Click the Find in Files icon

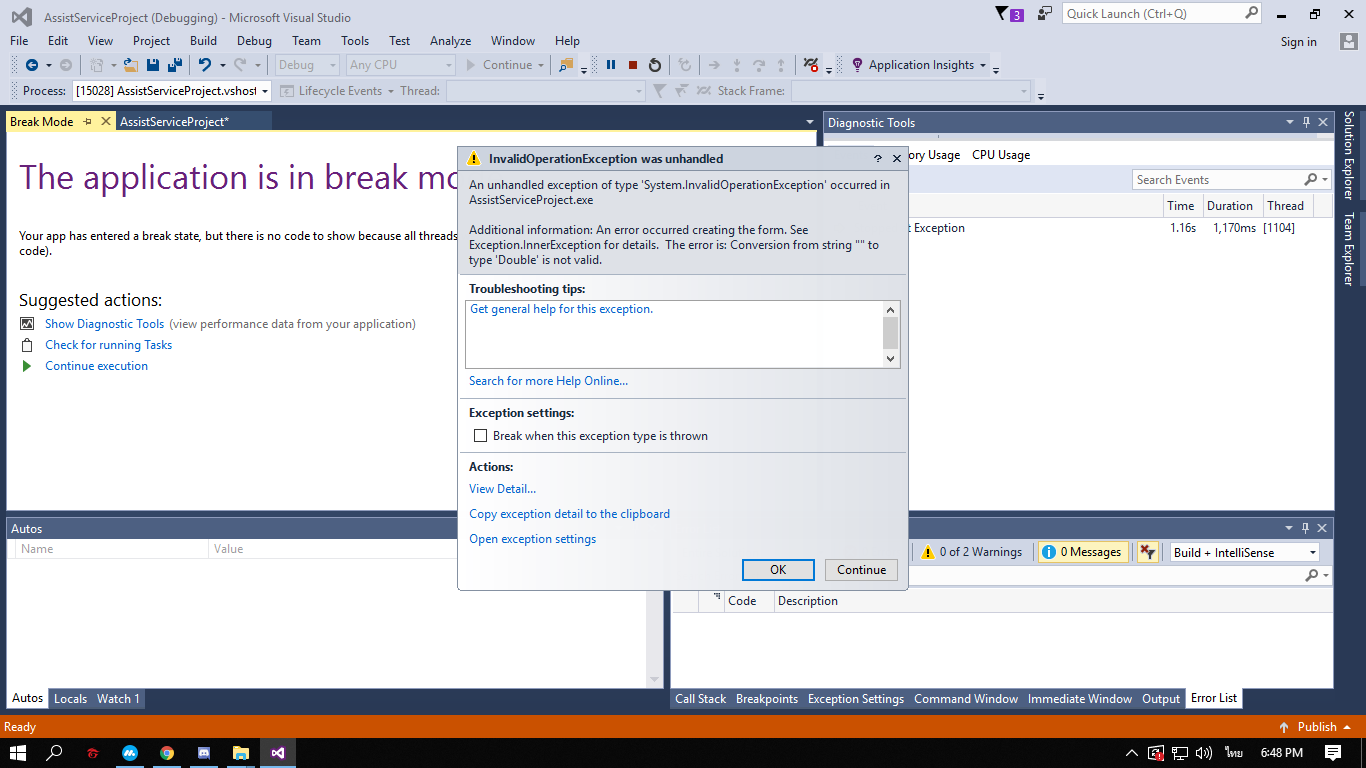[x=567, y=65]
